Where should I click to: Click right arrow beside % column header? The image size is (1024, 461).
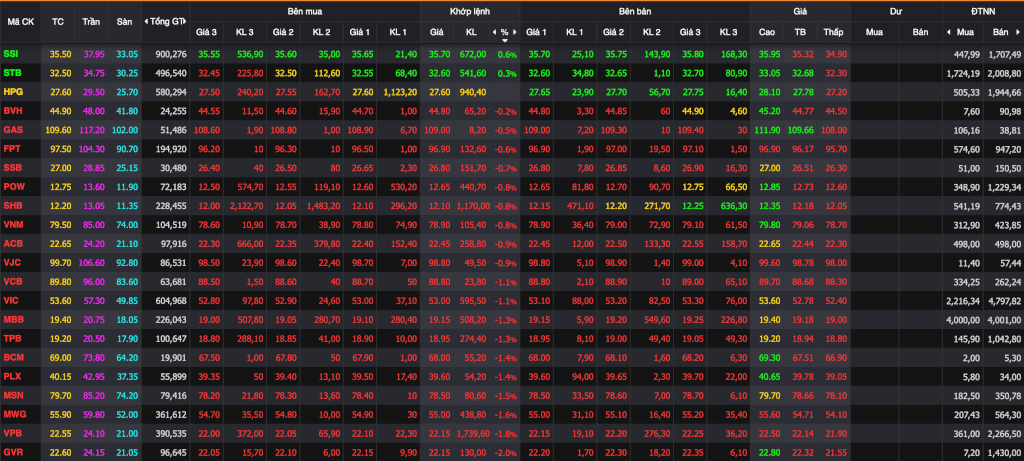515,32
